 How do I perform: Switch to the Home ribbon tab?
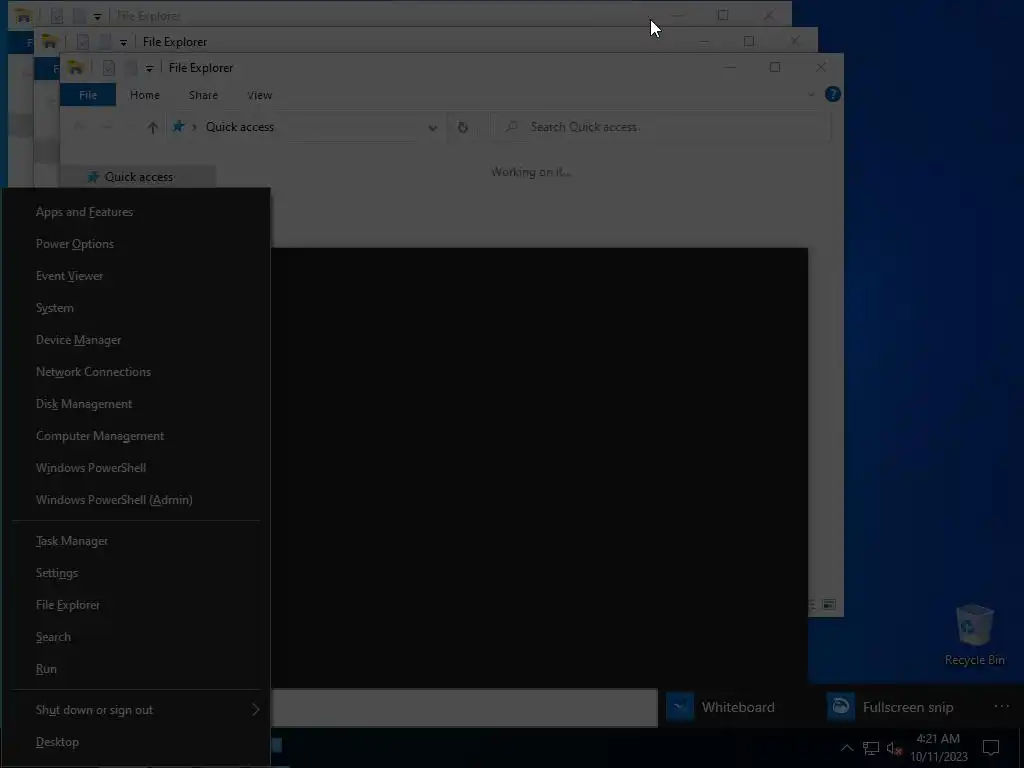144,95
